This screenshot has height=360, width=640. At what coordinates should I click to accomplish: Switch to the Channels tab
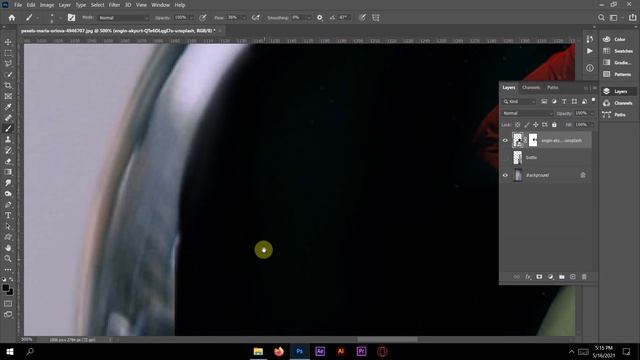(531, 87)
